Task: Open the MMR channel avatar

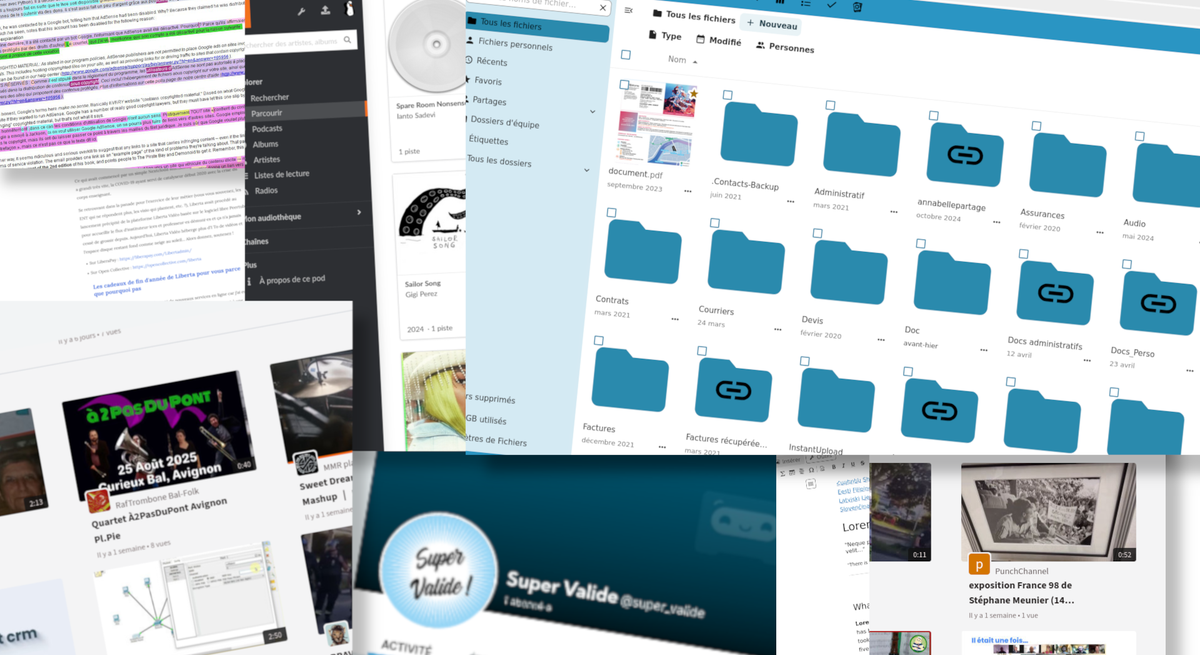Action: (x=306, y=464)
